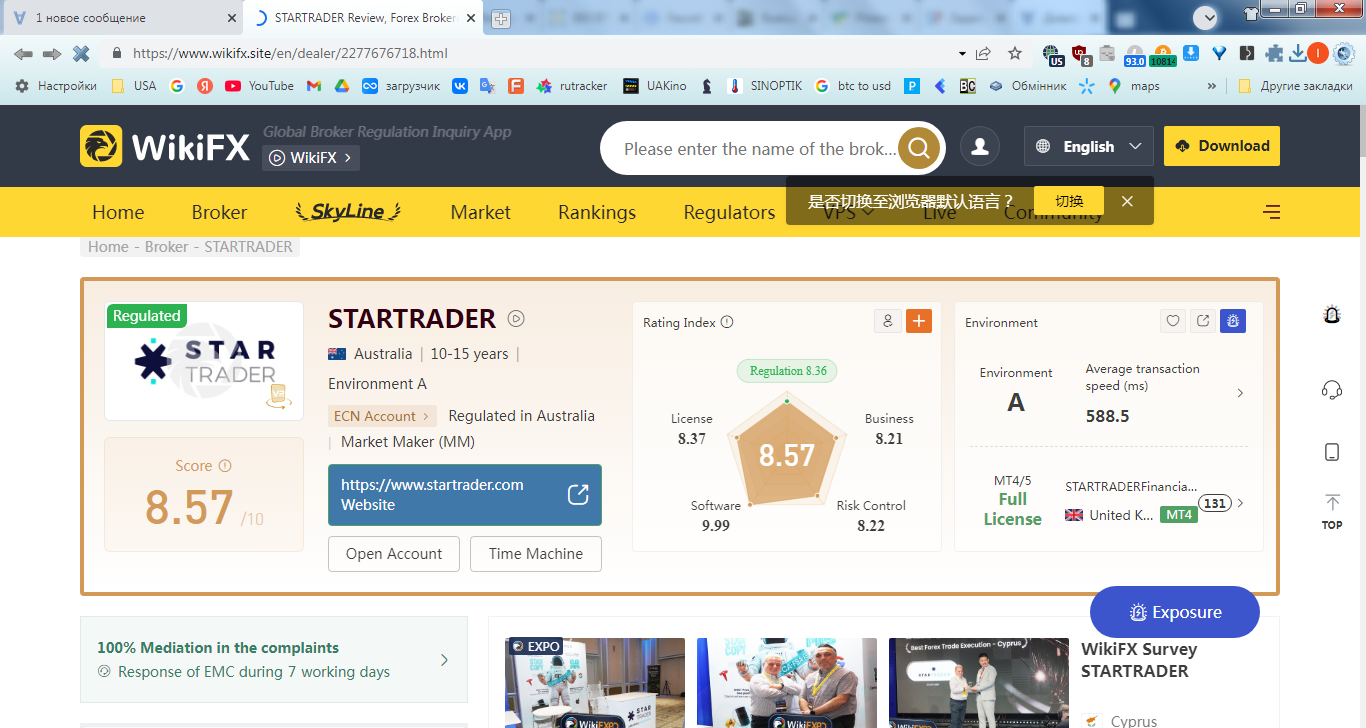Open the user account icon
Screen dimensions: 1366x728
(980, 147)
